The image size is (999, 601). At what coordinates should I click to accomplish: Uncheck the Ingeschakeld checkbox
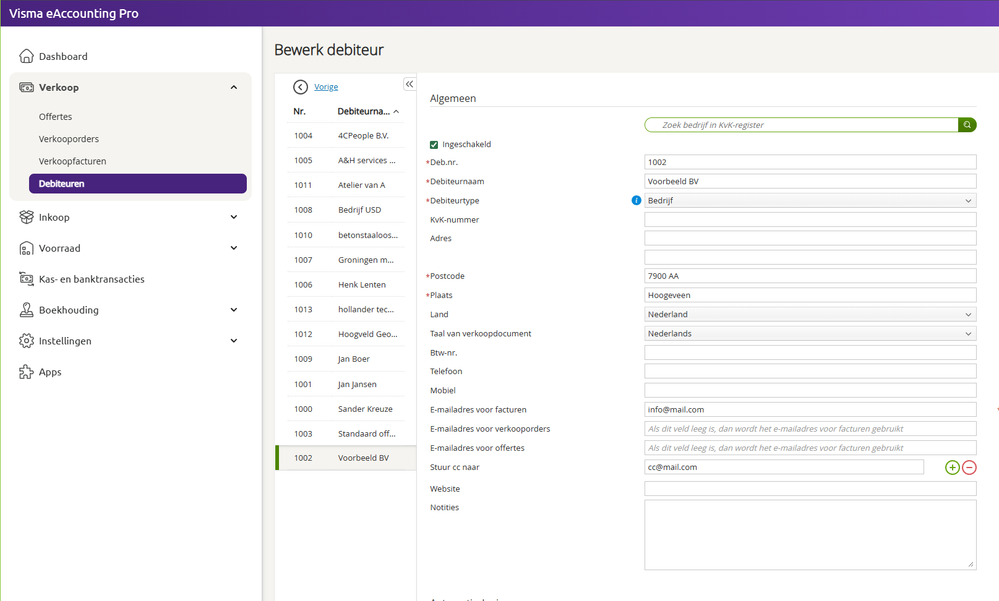click(434, 144)
